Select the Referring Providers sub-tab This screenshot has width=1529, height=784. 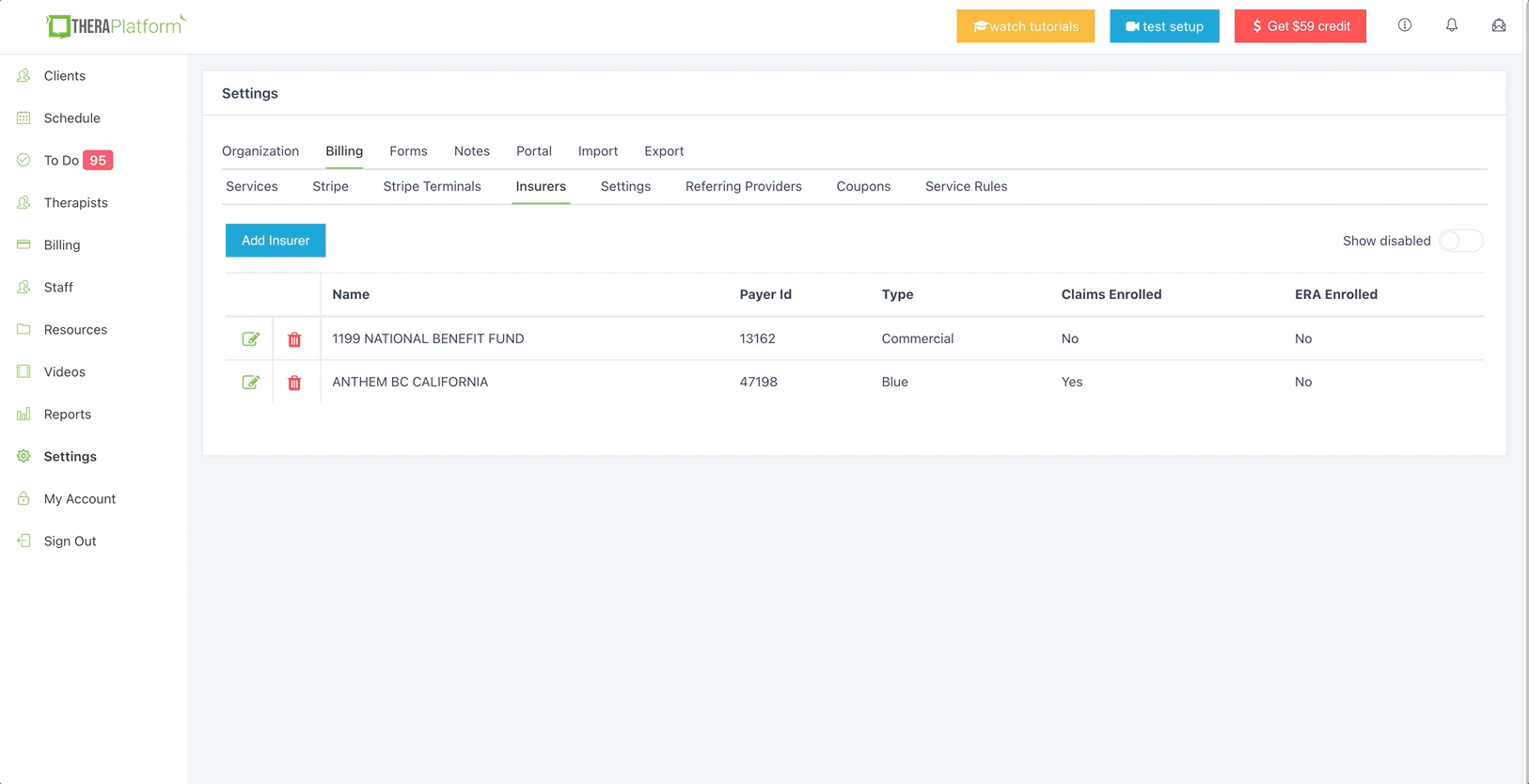tap(744, 186)
